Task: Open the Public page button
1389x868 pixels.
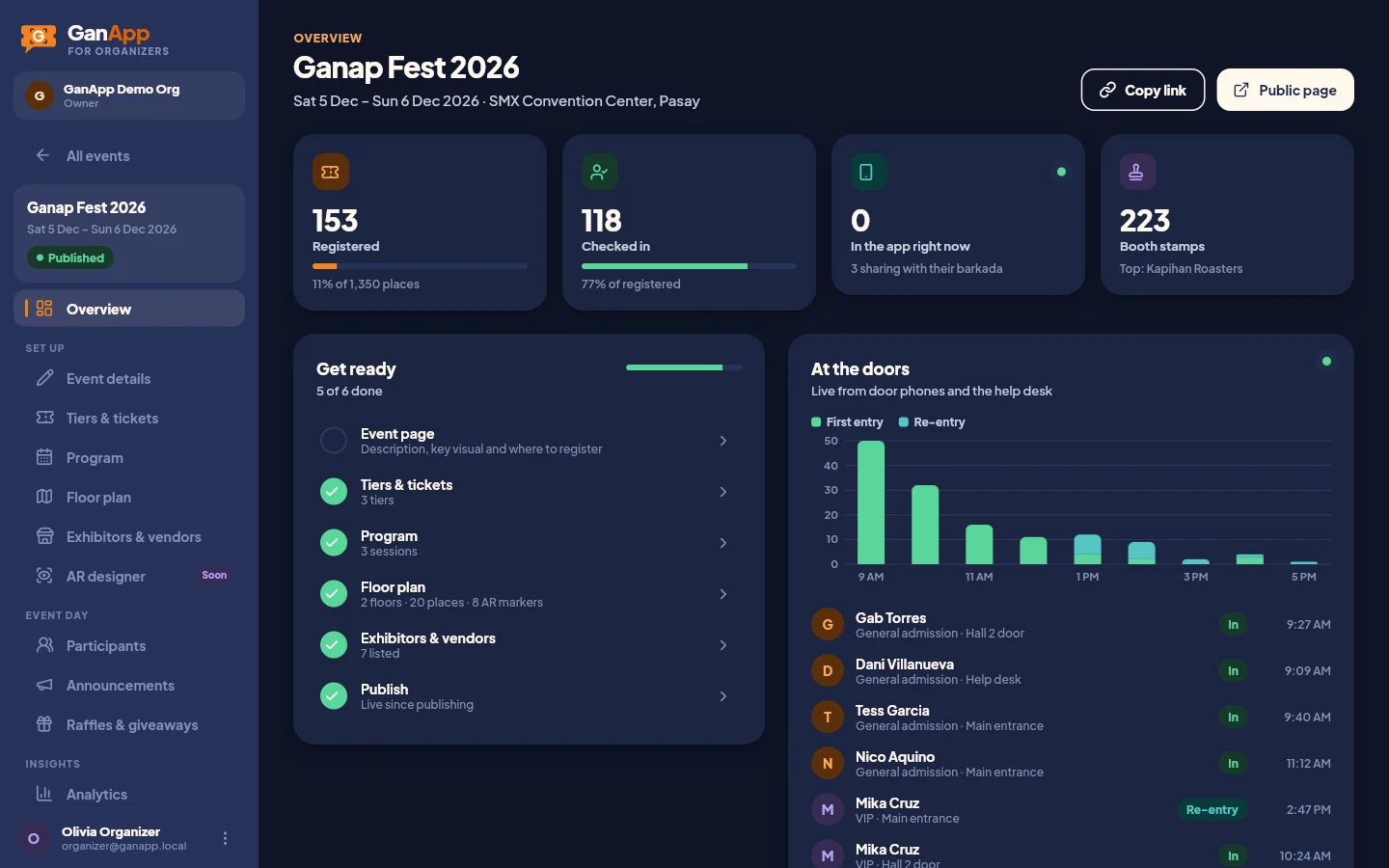Action: coord(1285,90)
